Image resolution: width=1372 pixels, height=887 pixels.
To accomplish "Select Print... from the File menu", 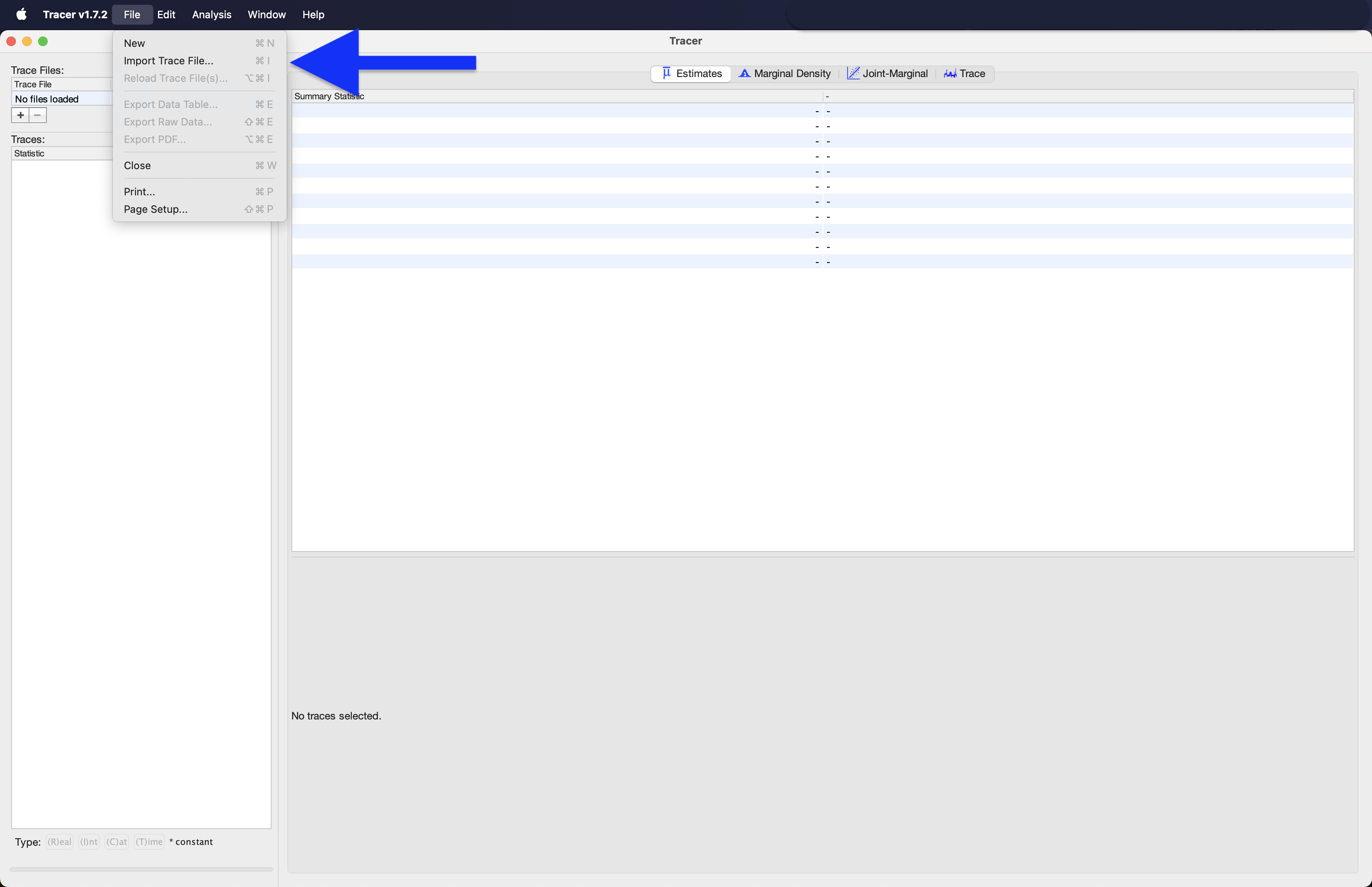I will click(x=199, y=192).
